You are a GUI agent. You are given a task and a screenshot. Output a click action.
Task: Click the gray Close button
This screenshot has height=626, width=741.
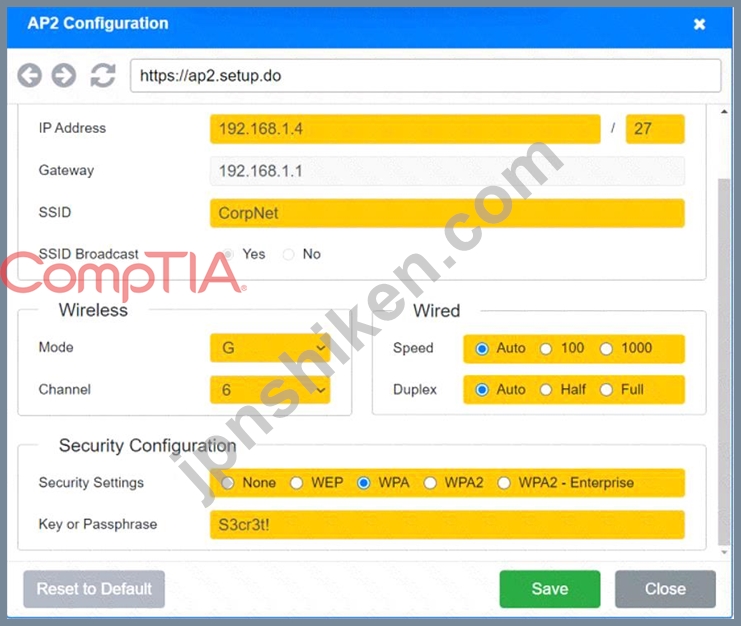pyautogui.click(x=665, y=589)
